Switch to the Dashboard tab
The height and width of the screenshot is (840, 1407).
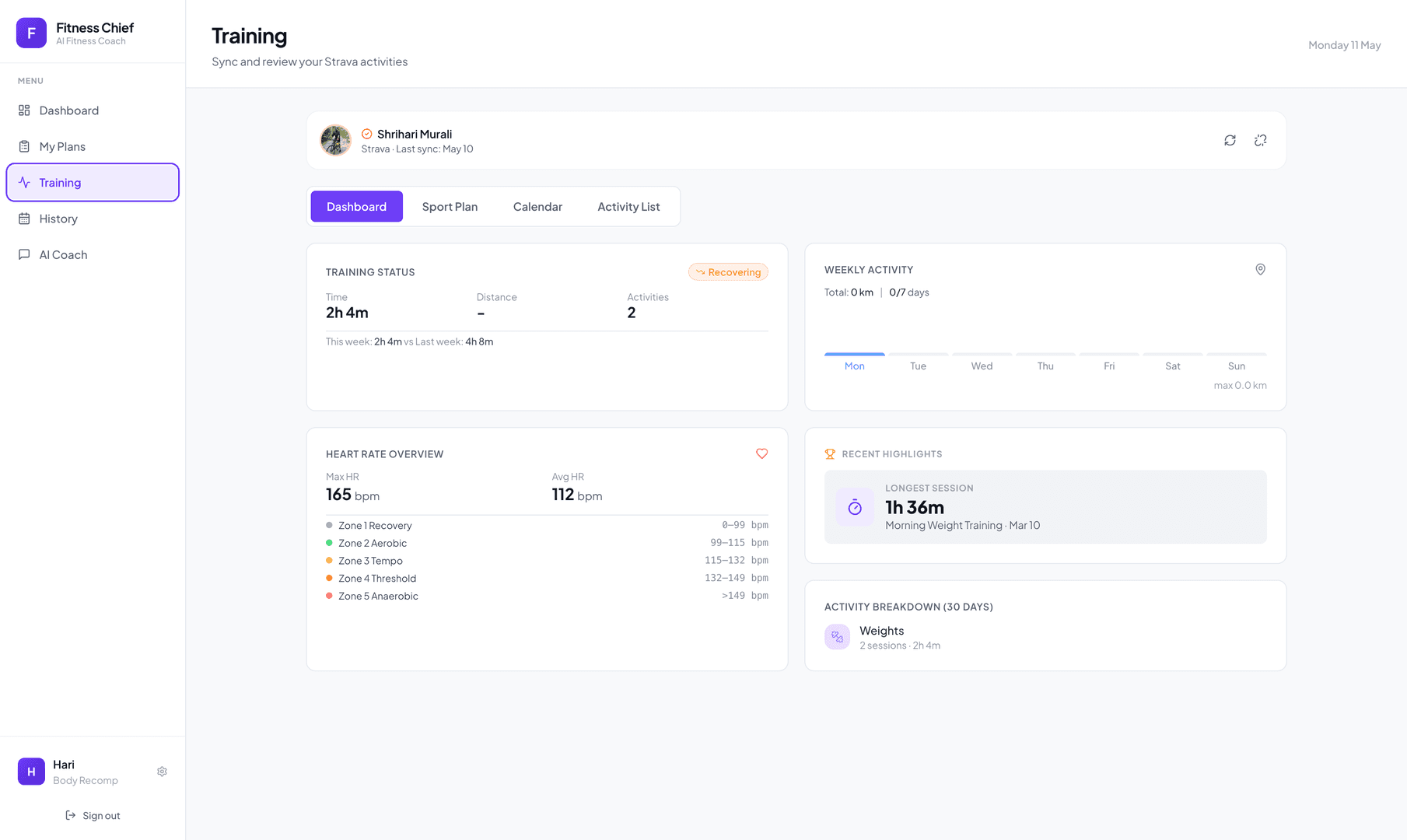click(356, 206)
